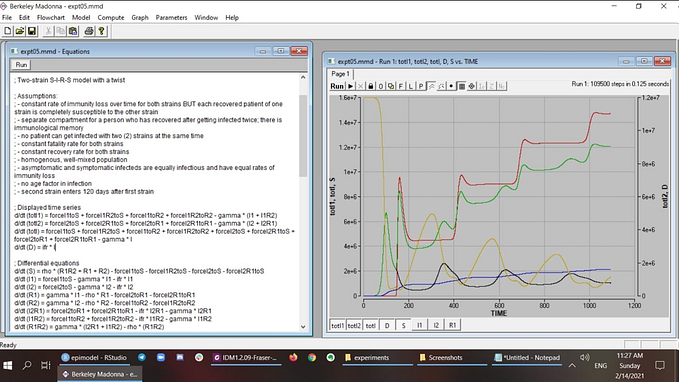Click the Readout crosshair button
This screenshot has height=382, width=679.
tap(472, 86)
